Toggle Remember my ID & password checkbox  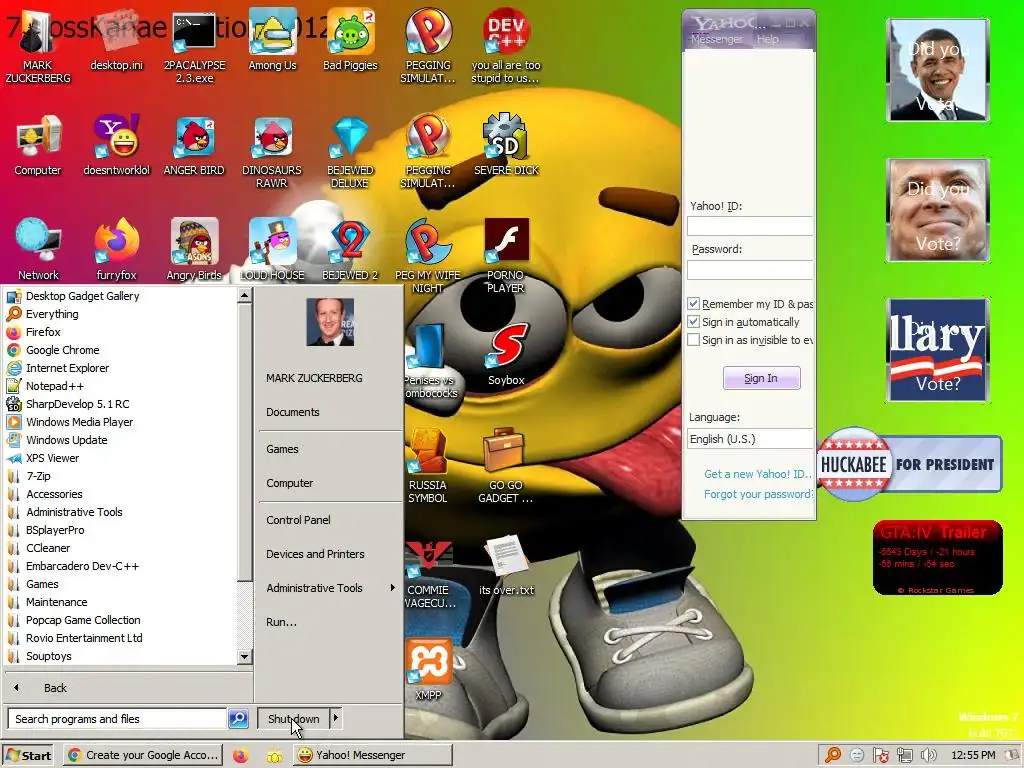pos(694,304)
